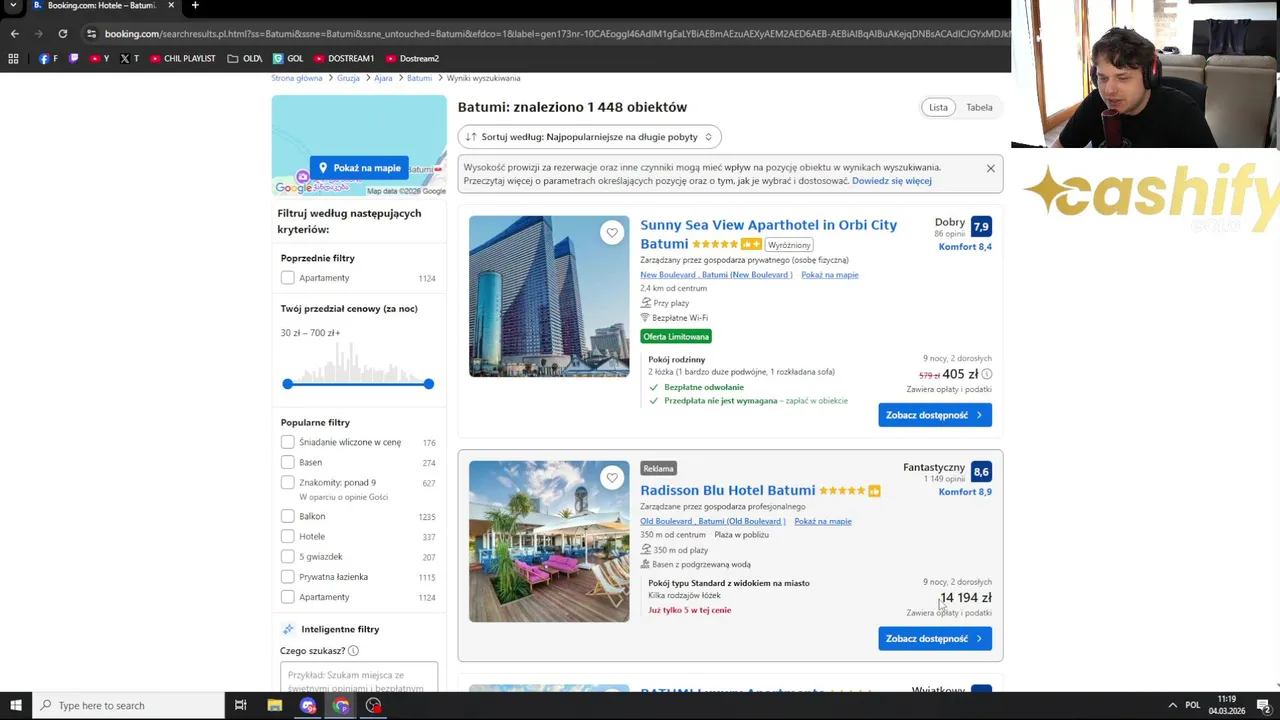This screenshot has height=720, width=1280.
Task: Click the 8,6 review score badge
Action: click(981, 472)
